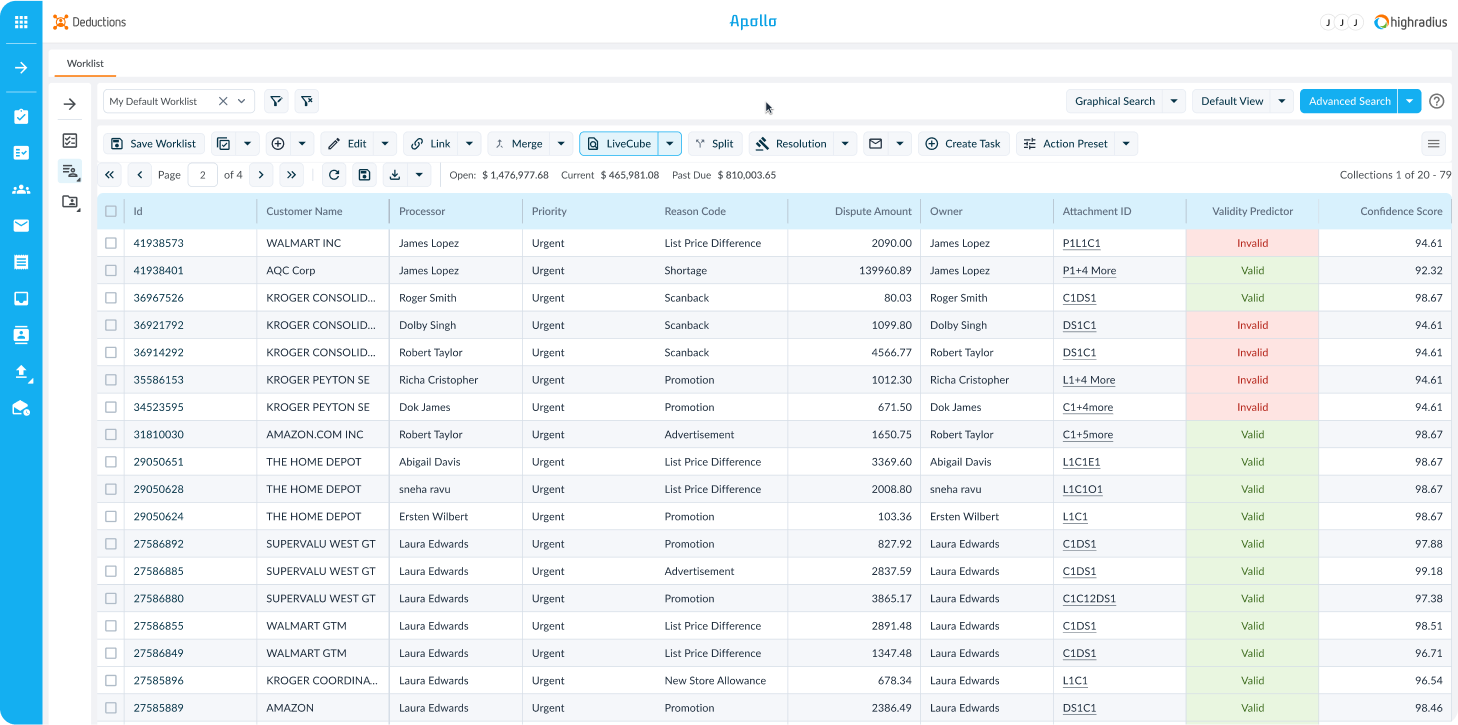Select checkbox for row 35586153
This screenshot has width=1458, height=725.
click(111, 380)
